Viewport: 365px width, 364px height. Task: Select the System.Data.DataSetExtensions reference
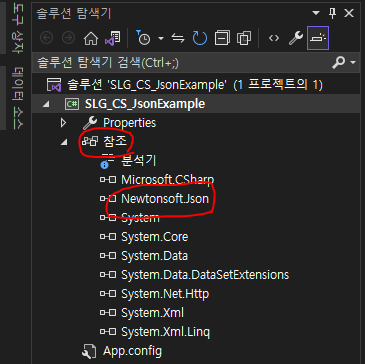click(205, 275)
